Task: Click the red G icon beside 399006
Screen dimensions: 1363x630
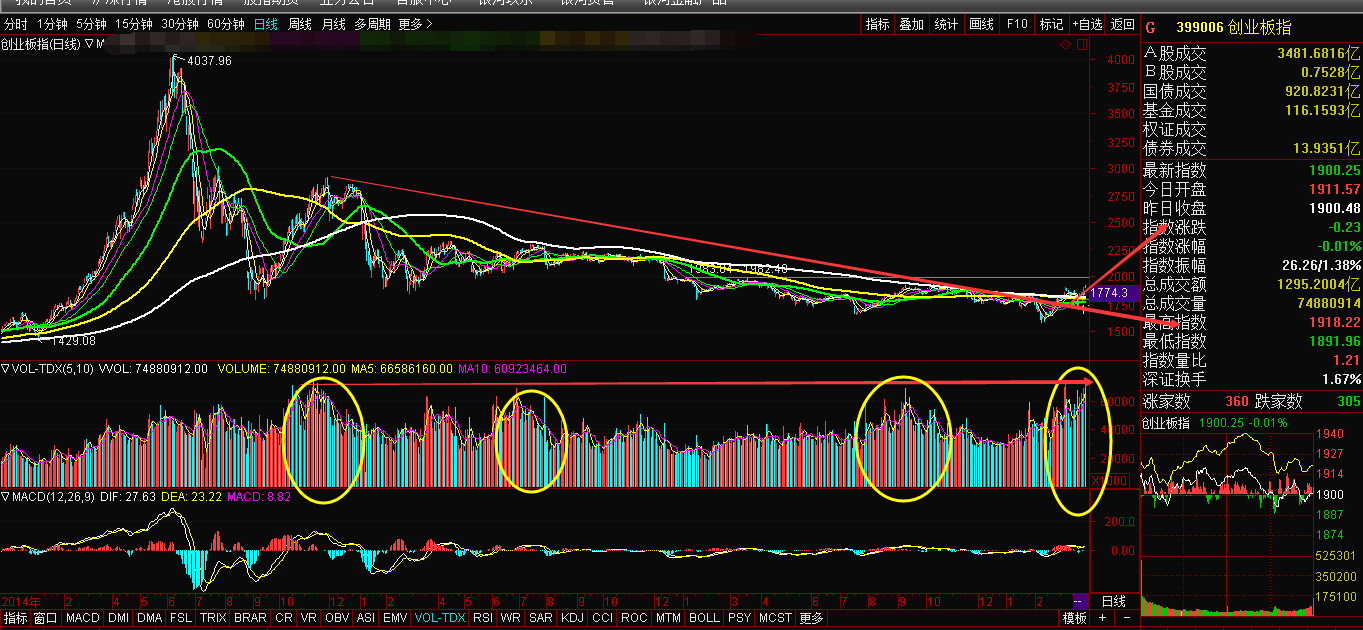Action: tap(1150, 28)
